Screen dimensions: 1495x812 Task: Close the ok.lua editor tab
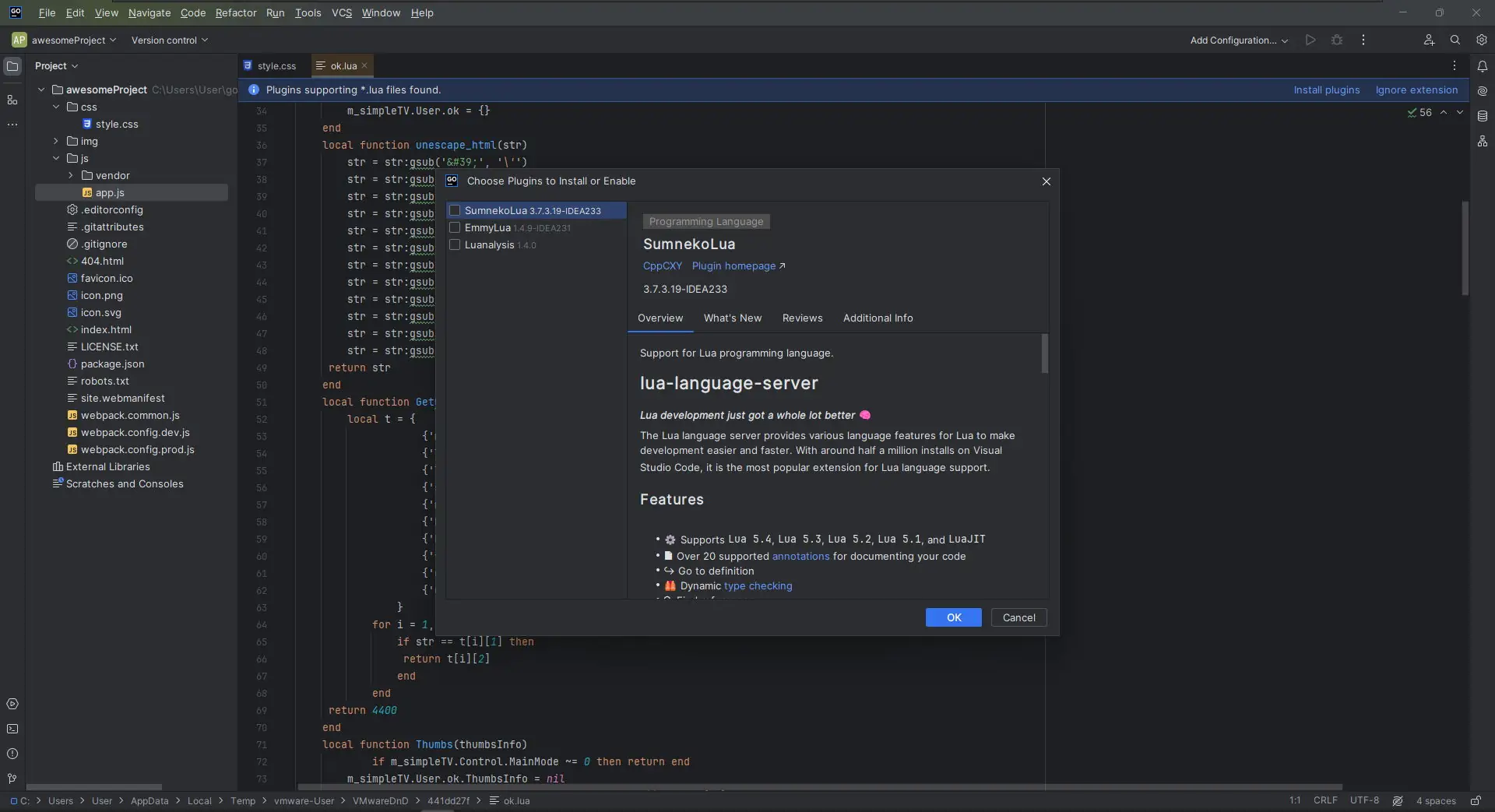click(364, 65)
